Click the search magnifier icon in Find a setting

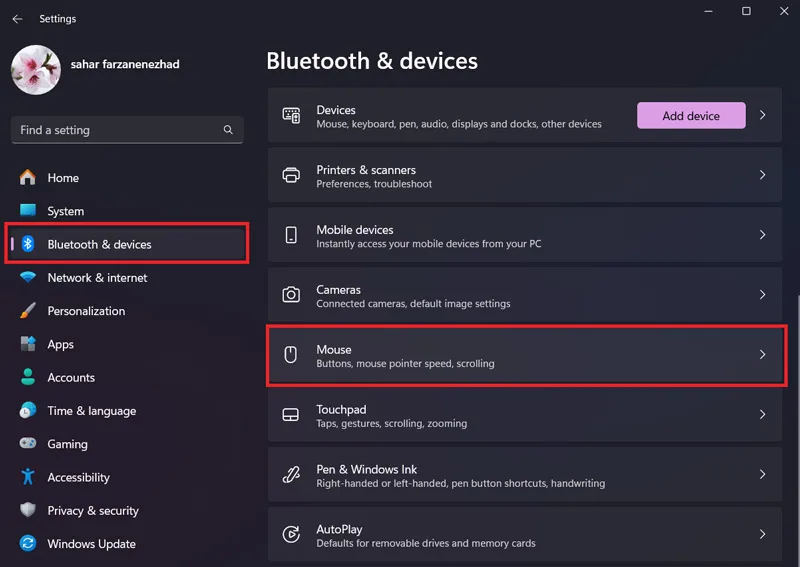pyautogui.click(x=228, y=130)
